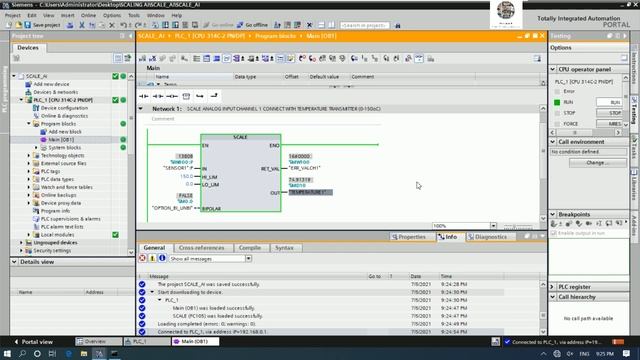Image resolution: width=640 pixels, height=360 pixels.
Task: Click the Save project toolbar button
Action: (x=42, y=25)
